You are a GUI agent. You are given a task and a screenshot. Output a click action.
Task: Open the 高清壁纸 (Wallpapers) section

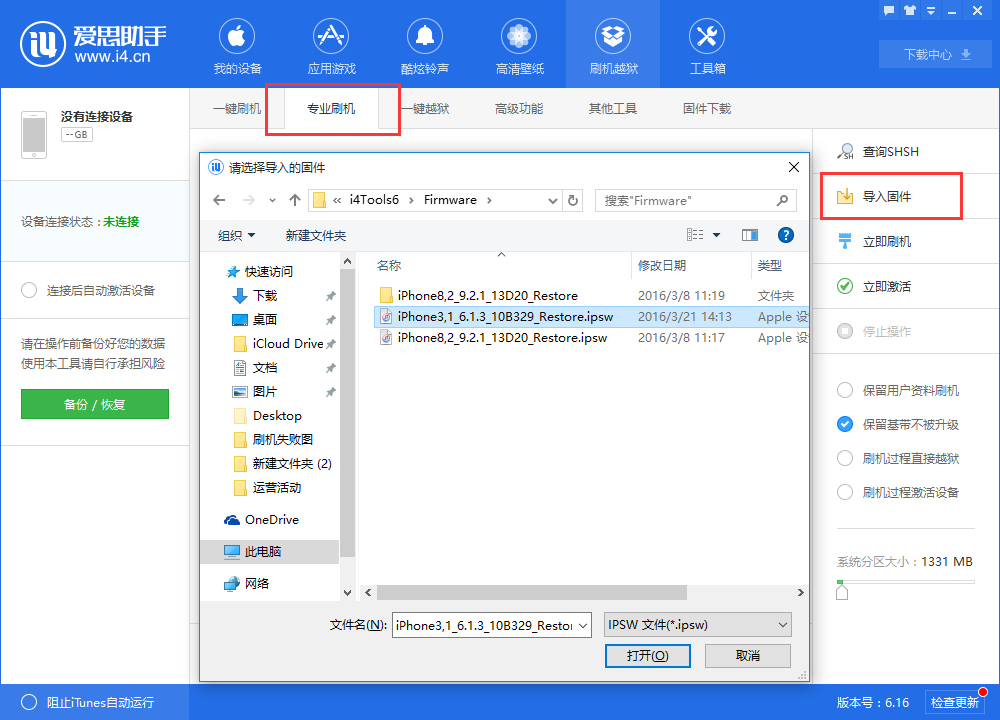click(x=518, y=45)
